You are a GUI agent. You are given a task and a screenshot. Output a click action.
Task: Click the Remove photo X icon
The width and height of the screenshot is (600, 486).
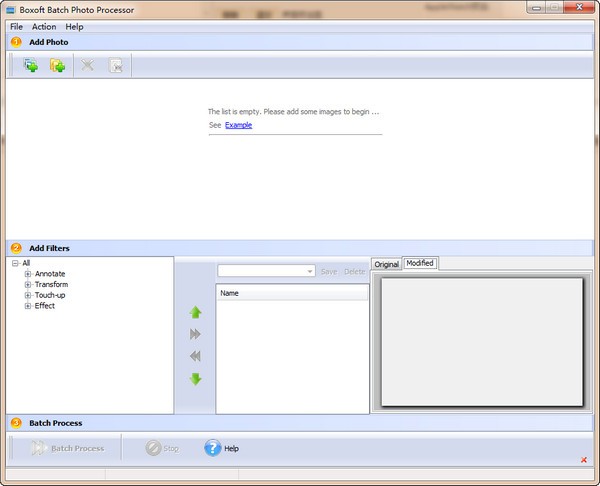(88, 66)
